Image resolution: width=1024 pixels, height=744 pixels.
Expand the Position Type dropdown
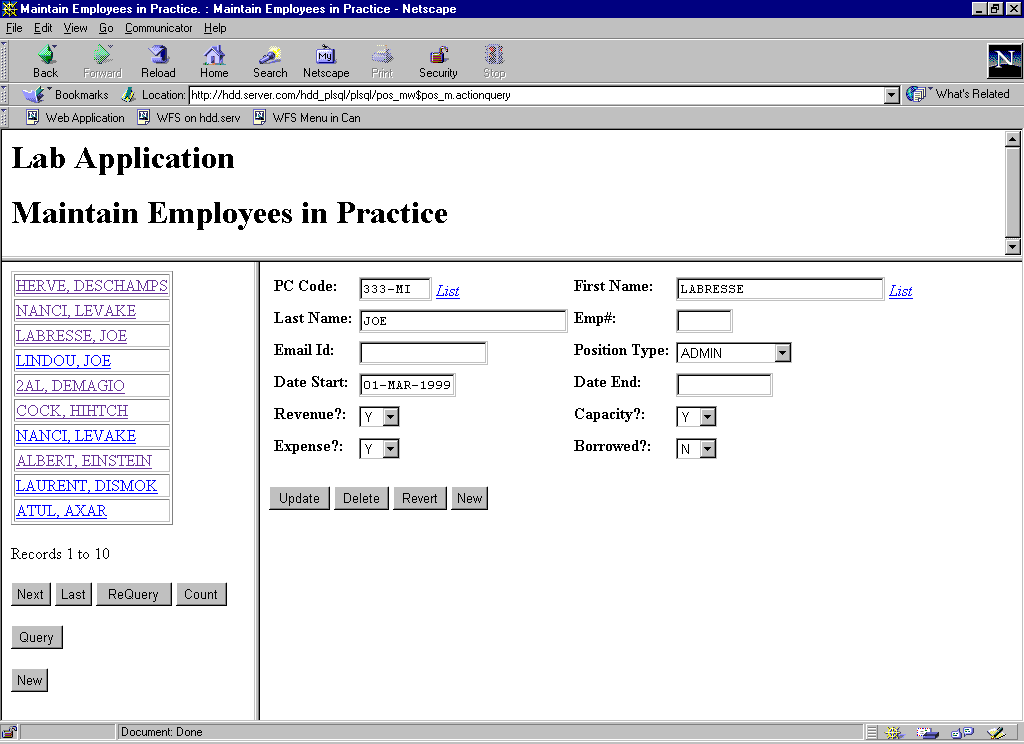(783, 353)
